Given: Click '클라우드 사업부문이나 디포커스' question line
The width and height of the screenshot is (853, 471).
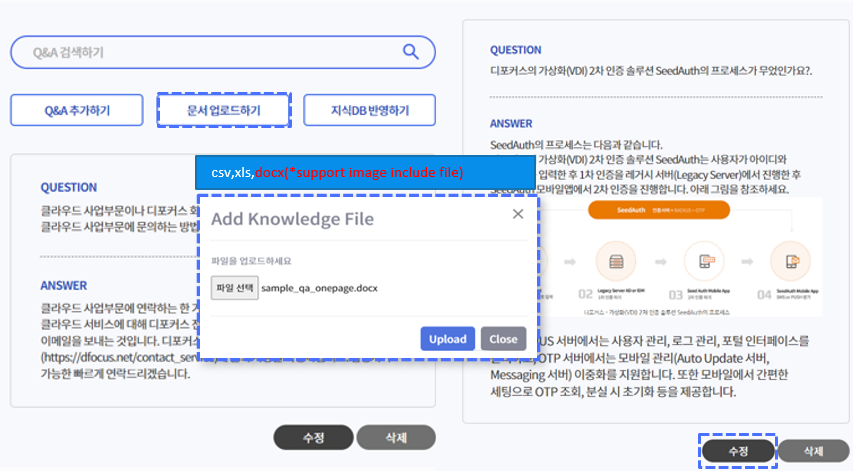Looking at the screenshot, I should click(x=121, y=210).
